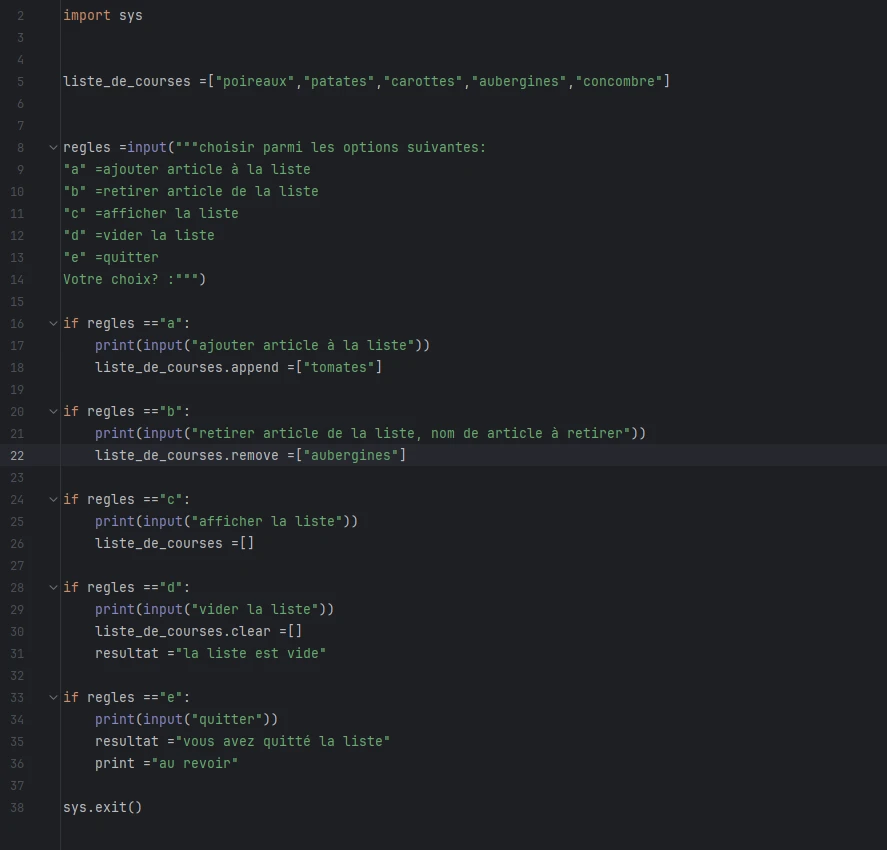
Task: Collapse the if regles =="c" block
Action: tap(53, 500)
